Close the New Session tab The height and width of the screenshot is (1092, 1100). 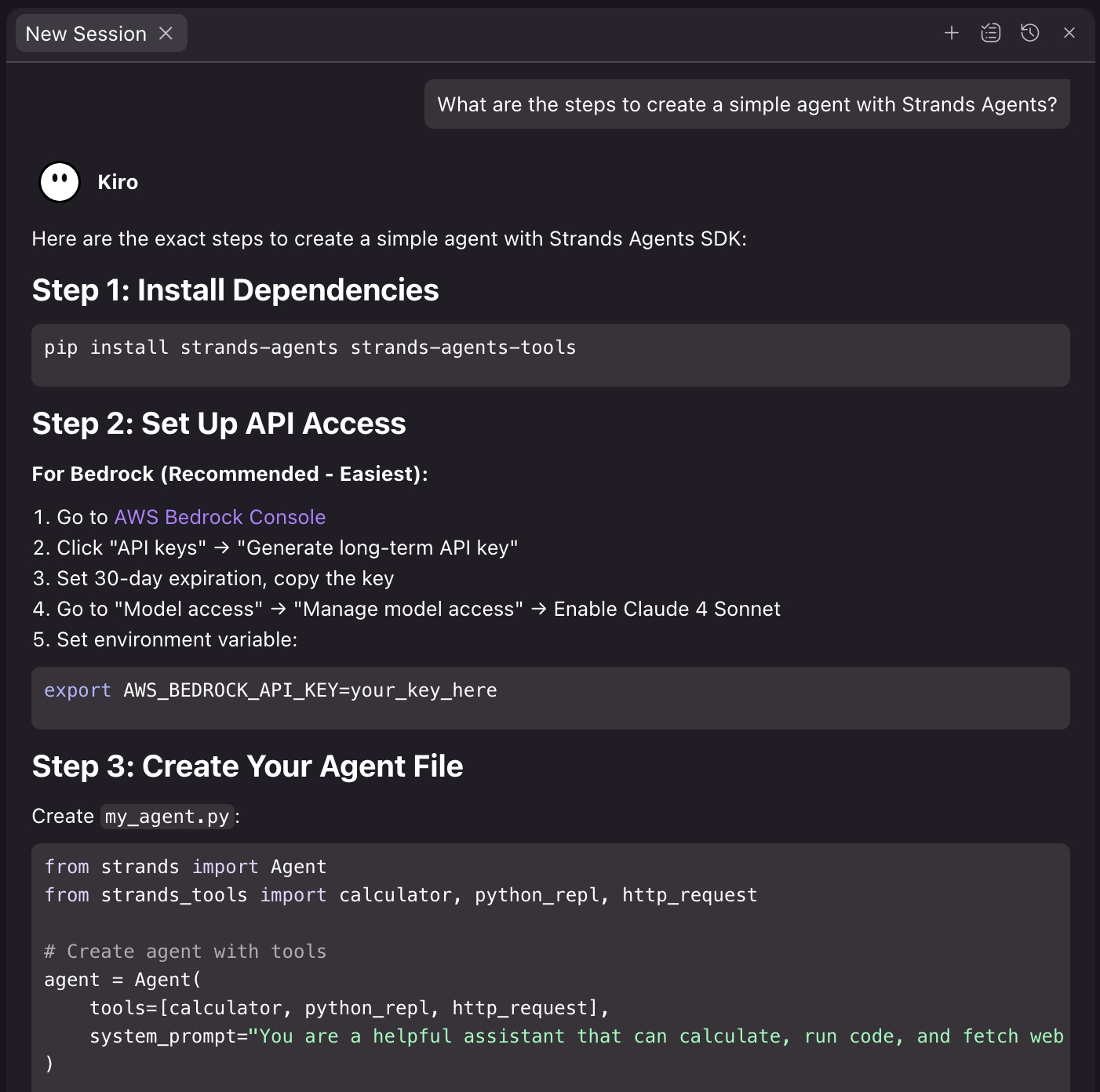(x=166, y=33)
